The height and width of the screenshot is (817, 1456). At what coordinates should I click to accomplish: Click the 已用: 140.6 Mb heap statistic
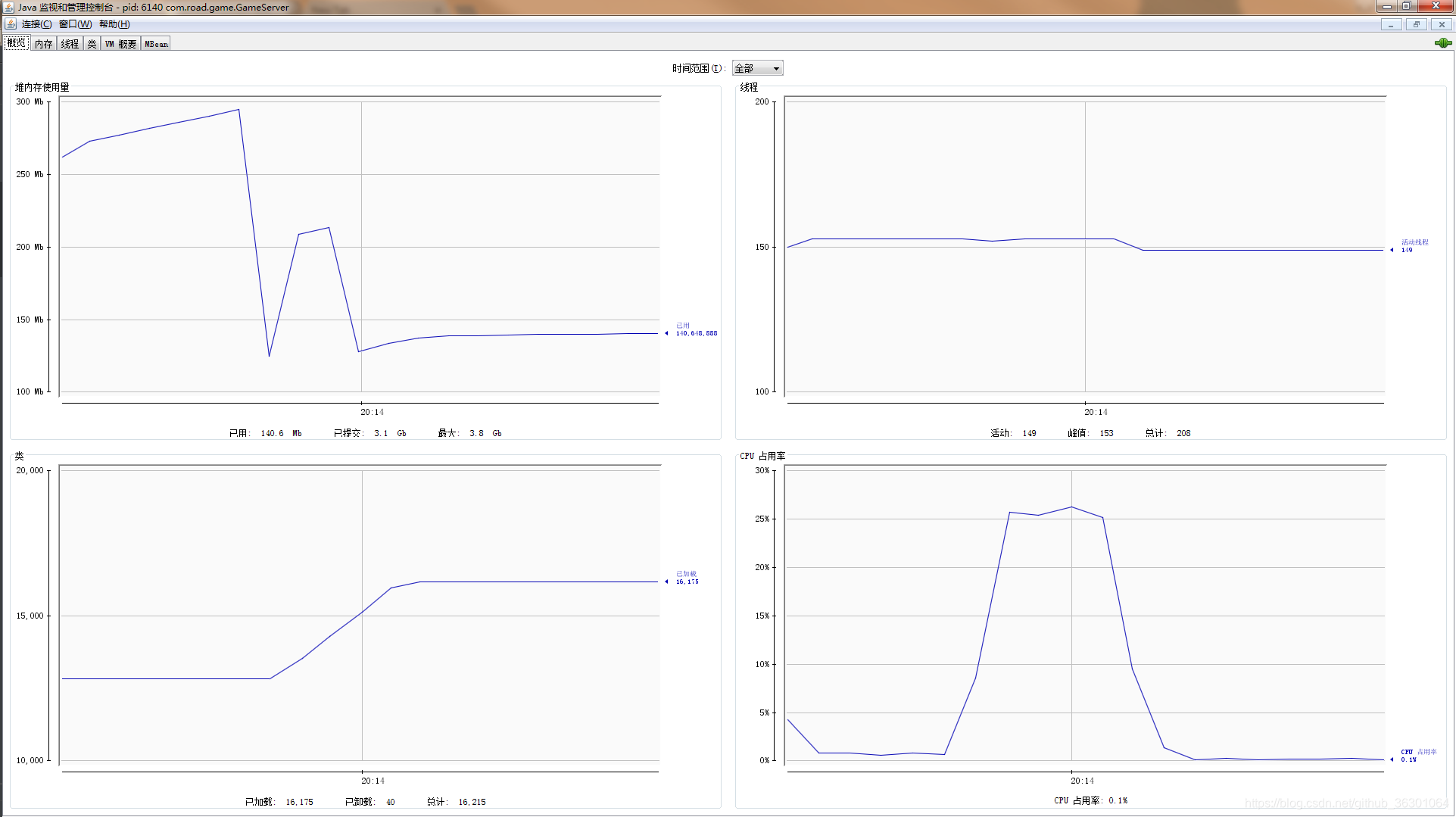[x=266, y=433]
